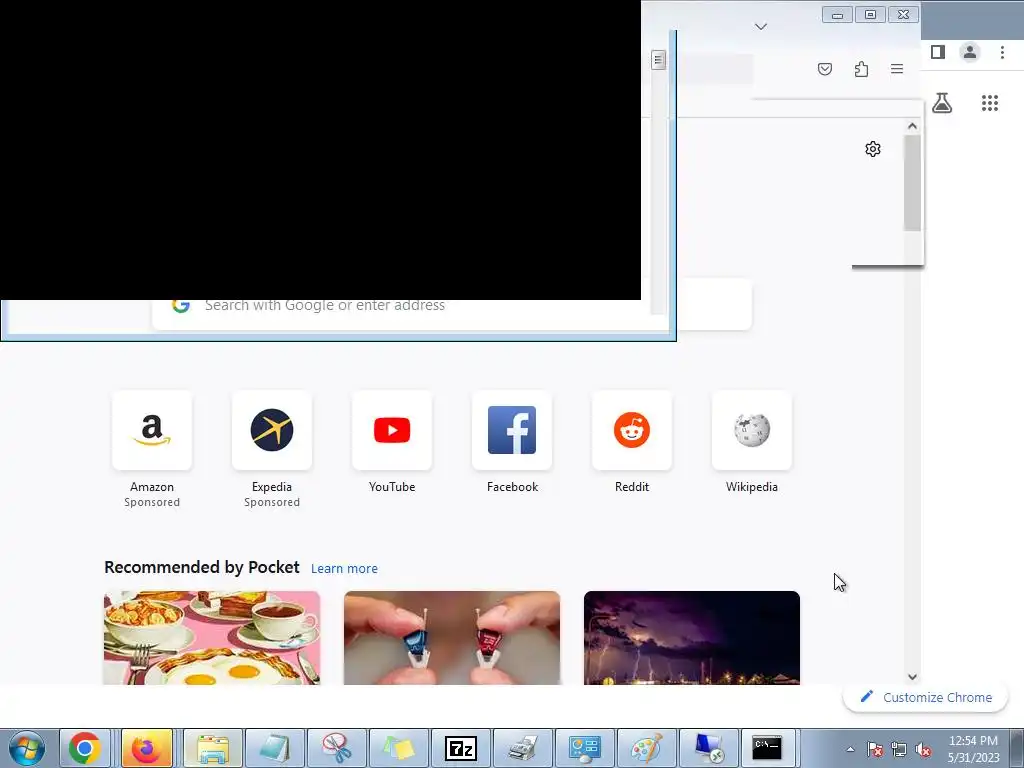Switch to Chrome on the taskbar
The height and width of the screenshot is (768, 1024).
tap(85, 748)
